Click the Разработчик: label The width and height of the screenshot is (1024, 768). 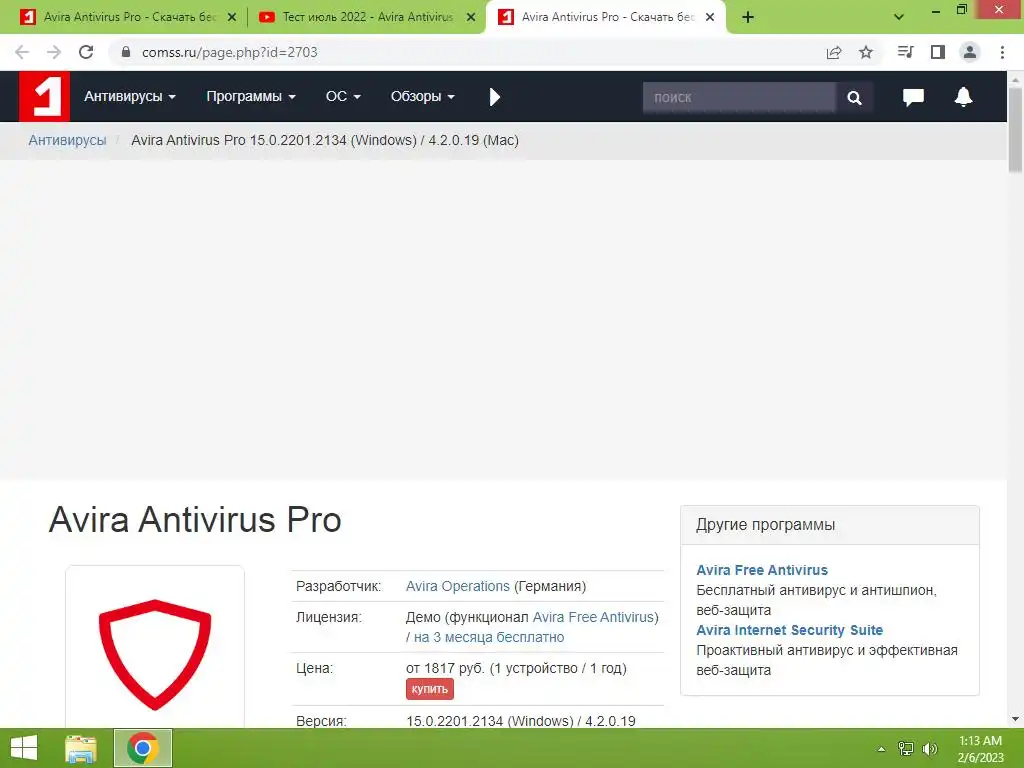[338, 586]
